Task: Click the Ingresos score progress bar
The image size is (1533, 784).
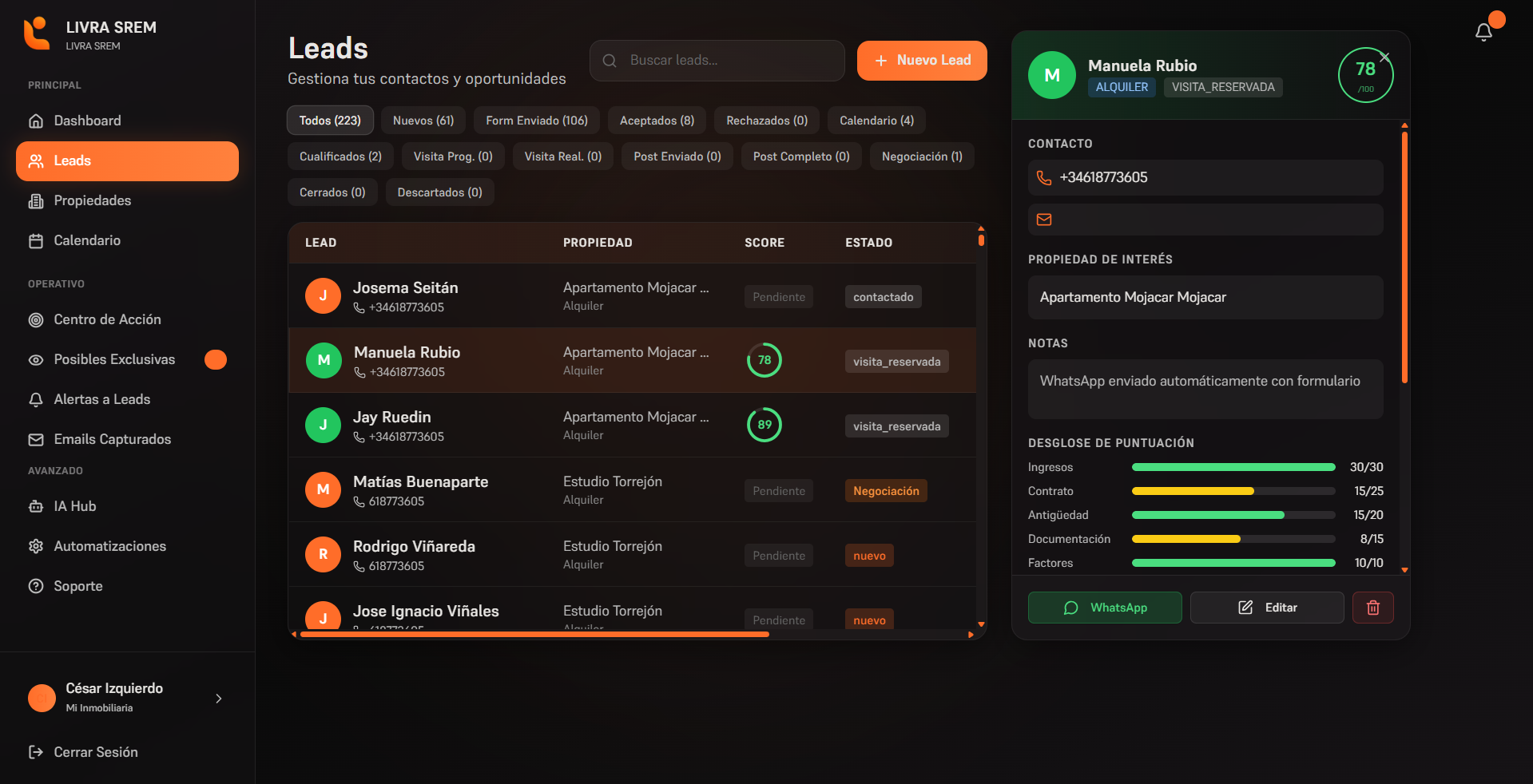Action: (x=1233, y=467)
